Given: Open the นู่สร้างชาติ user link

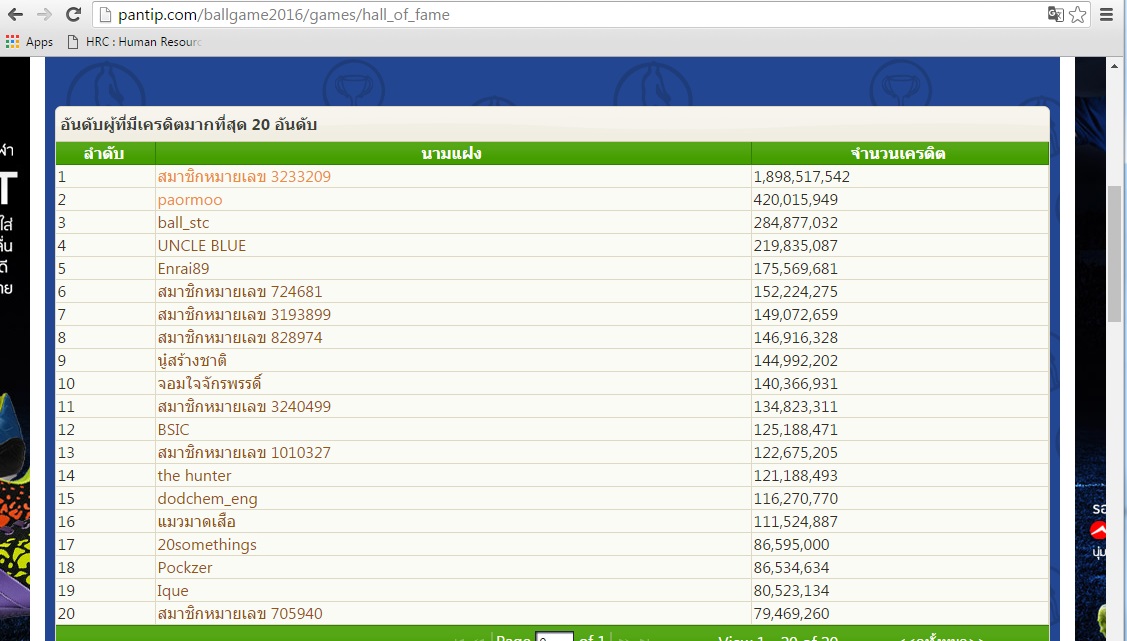Looking at the screenshot, I should (x=192, y=361).
